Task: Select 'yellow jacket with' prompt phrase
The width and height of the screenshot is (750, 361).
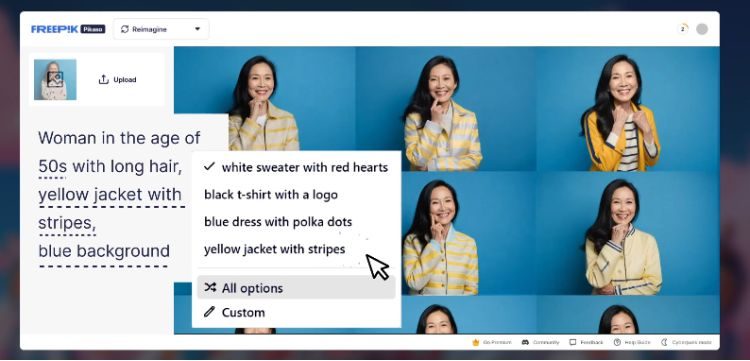Action: (110, 195)
